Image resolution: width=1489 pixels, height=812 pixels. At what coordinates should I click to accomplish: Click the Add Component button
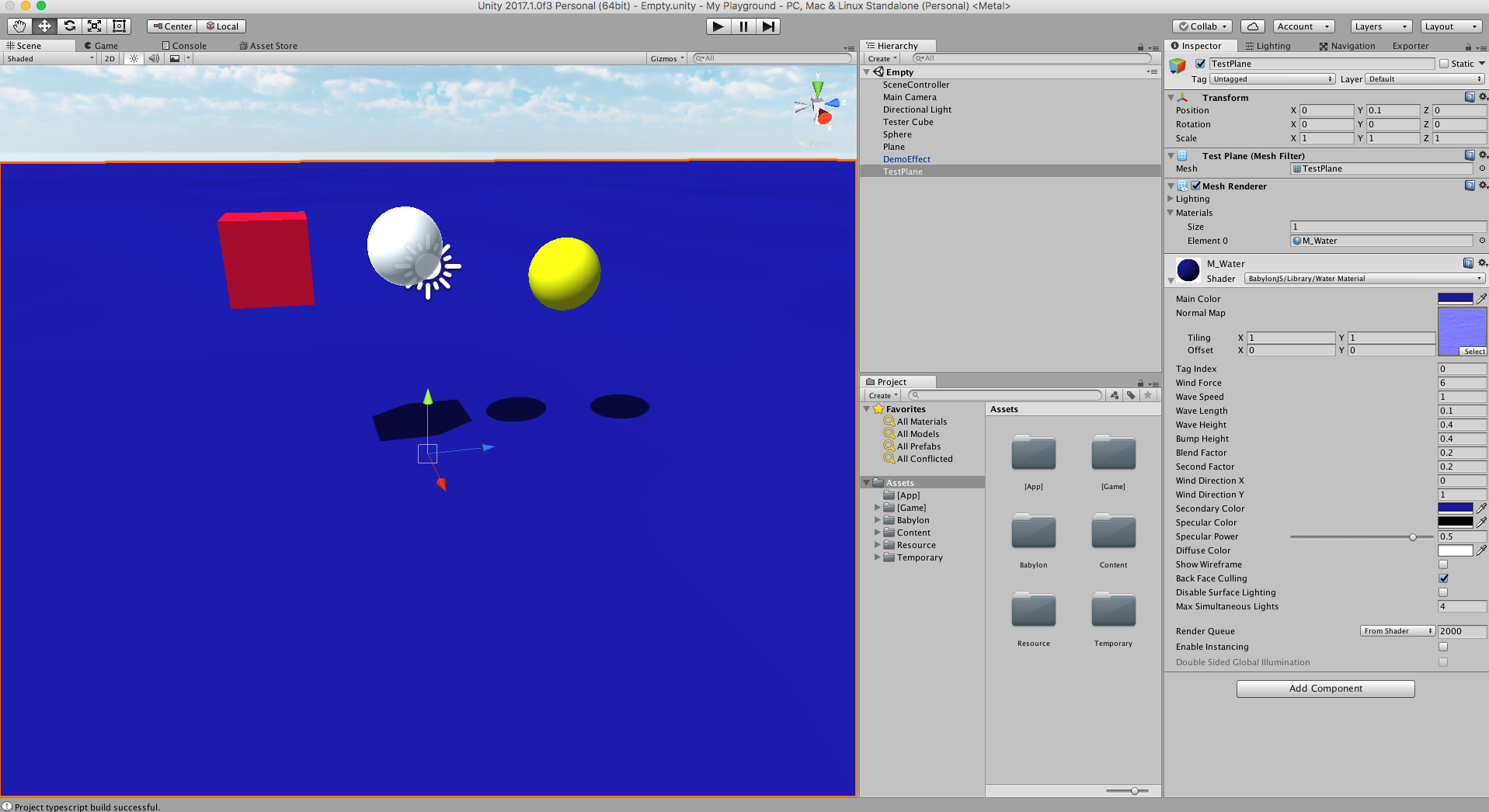1326,689
